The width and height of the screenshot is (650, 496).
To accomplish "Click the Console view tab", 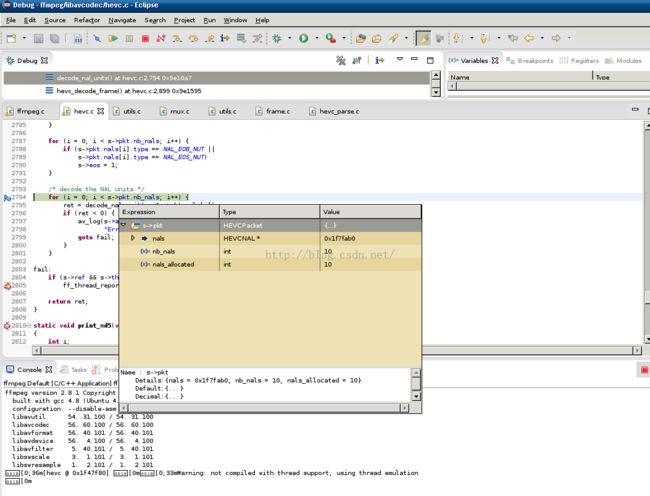I will point(29,370).
